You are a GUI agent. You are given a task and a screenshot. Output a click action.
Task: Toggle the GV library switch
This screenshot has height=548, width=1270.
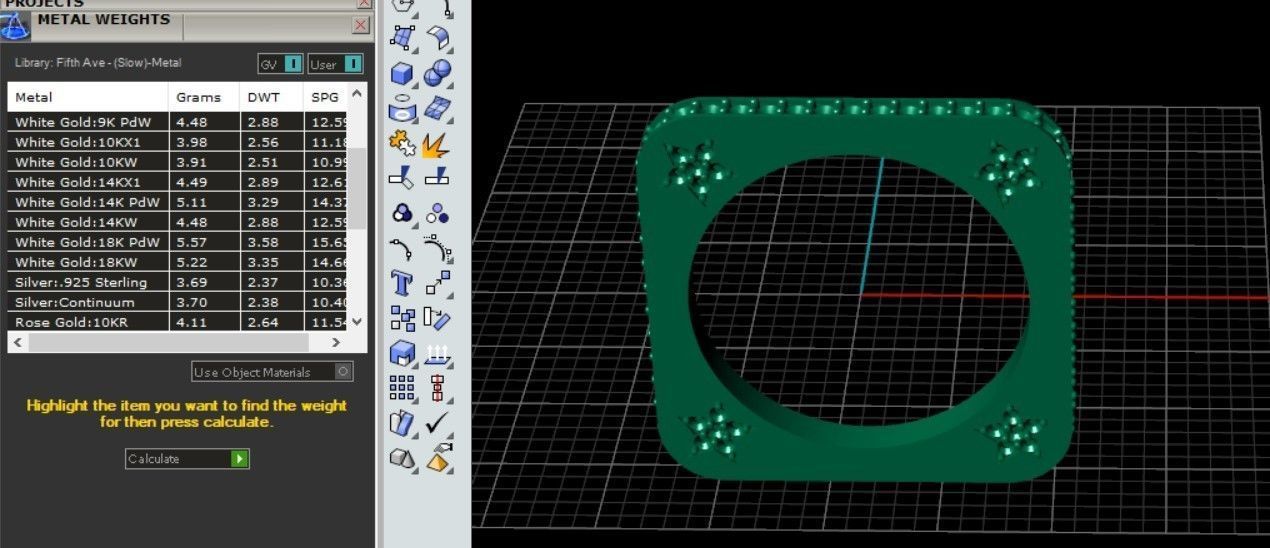(x=280, y=64)
